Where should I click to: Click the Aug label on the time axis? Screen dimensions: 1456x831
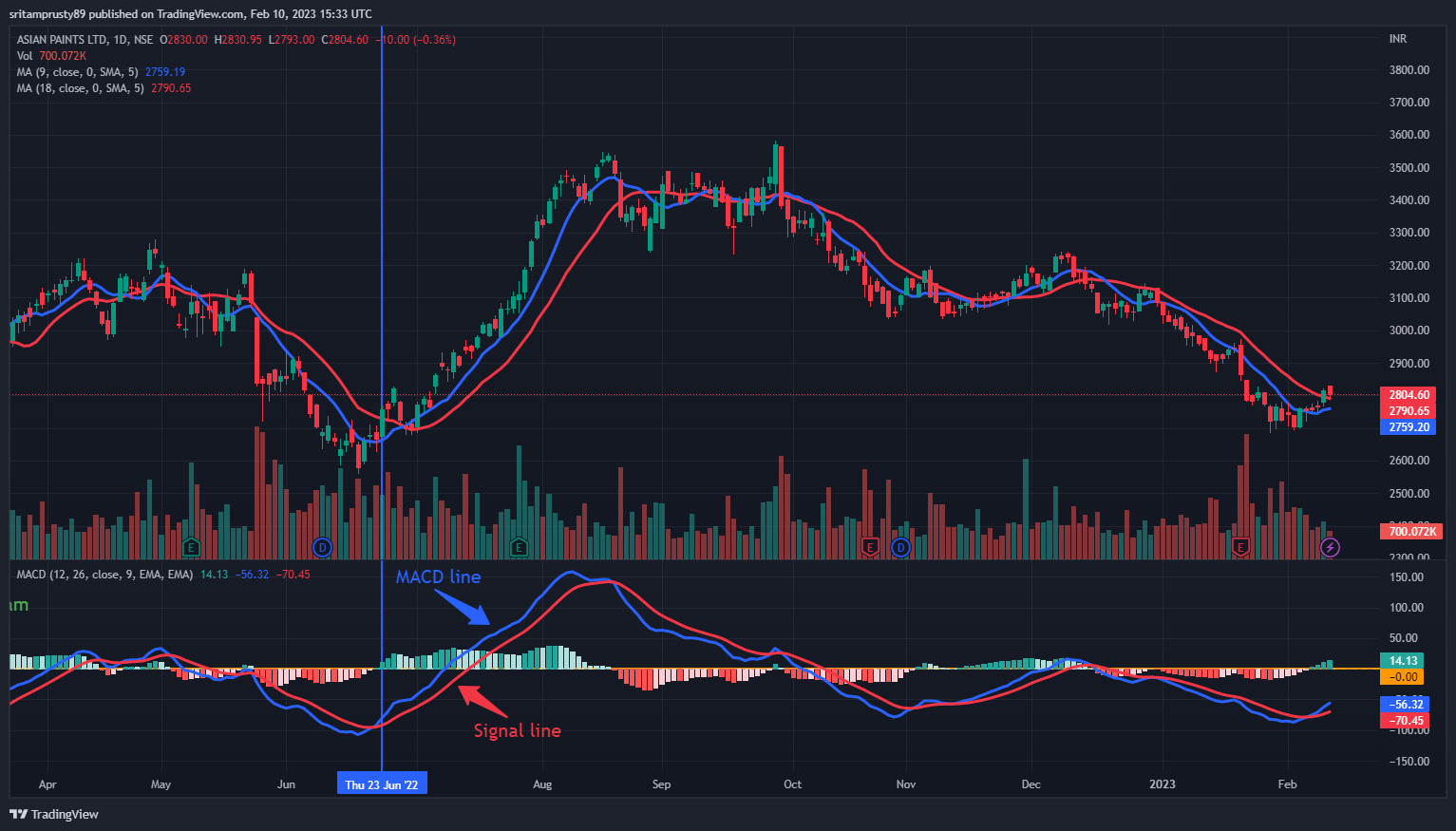tap(542, 784)
